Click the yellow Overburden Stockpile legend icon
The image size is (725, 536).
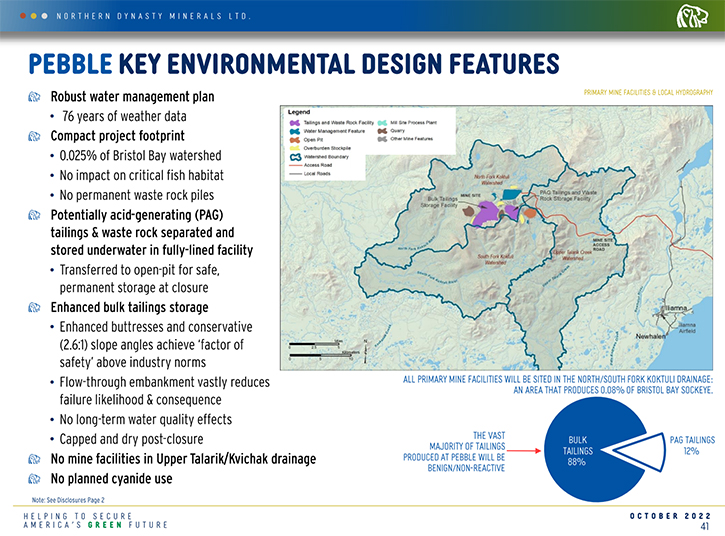pyautogui.click(x=295, y=148)
